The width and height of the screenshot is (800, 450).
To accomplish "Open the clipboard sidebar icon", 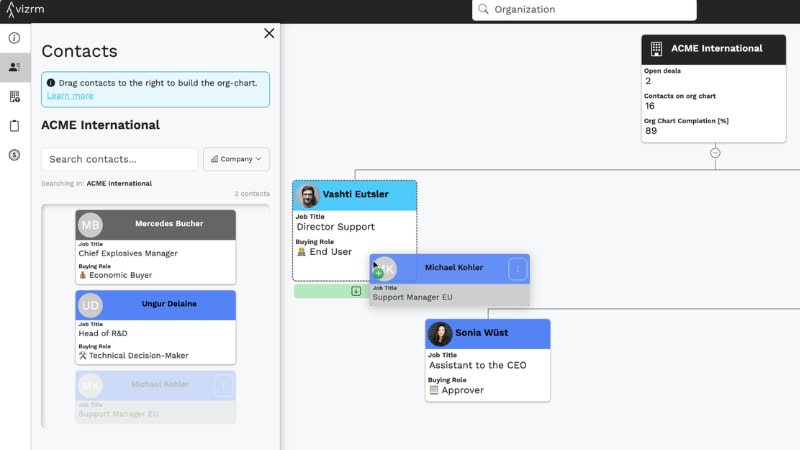I will [14, 126].
